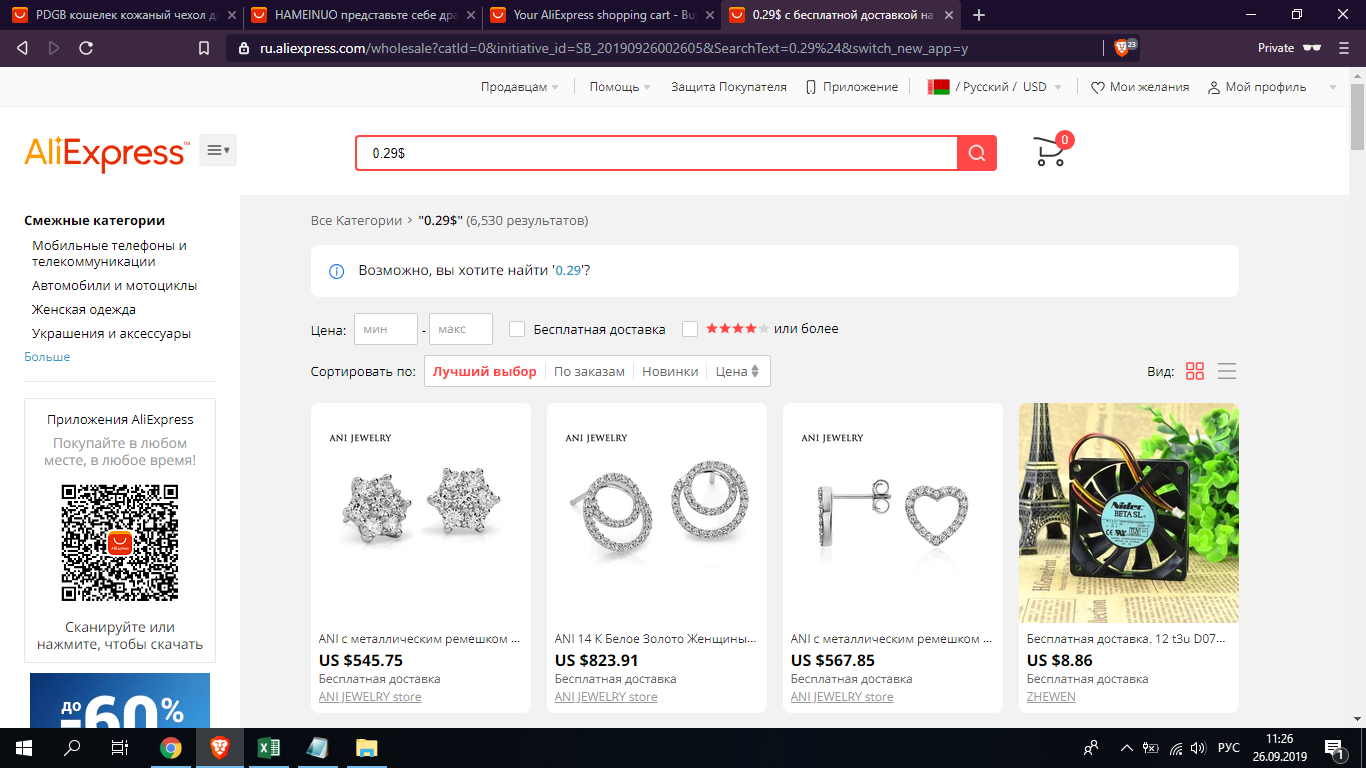Show hidden system tray icons chevron

[1126, 748]
